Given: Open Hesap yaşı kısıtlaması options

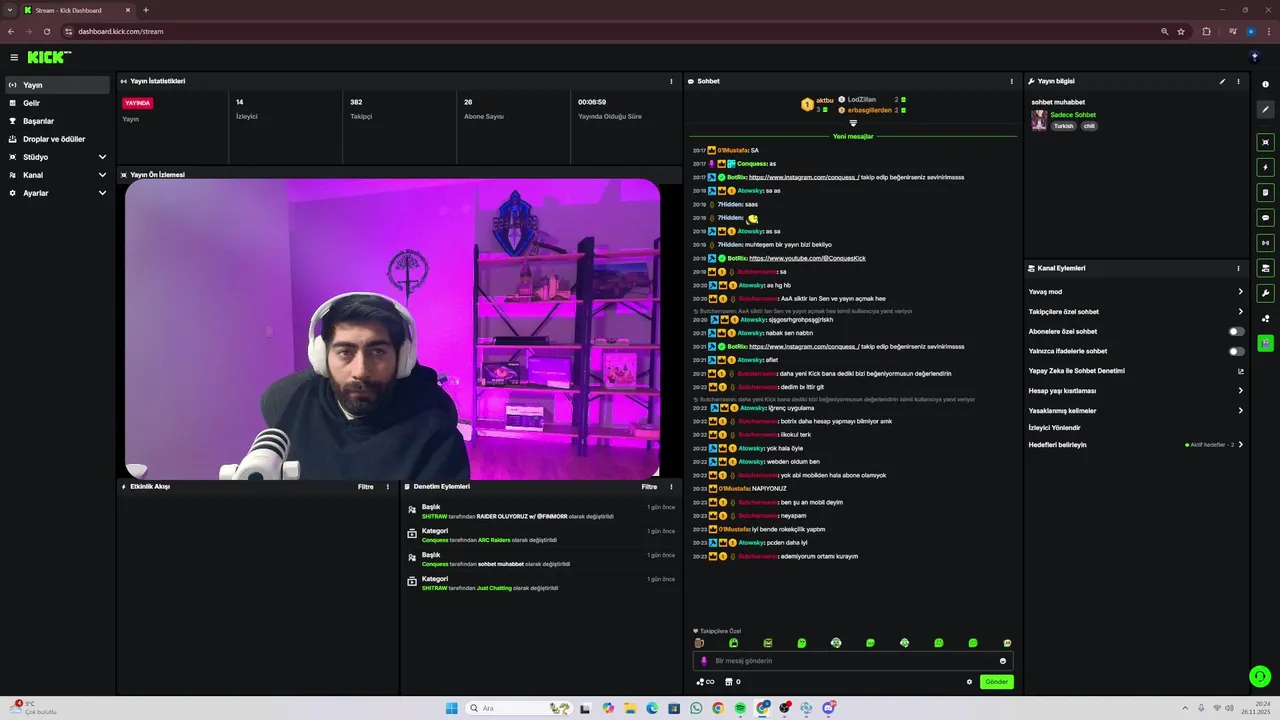Looking at the screenshot, I should click(1136, 391).
